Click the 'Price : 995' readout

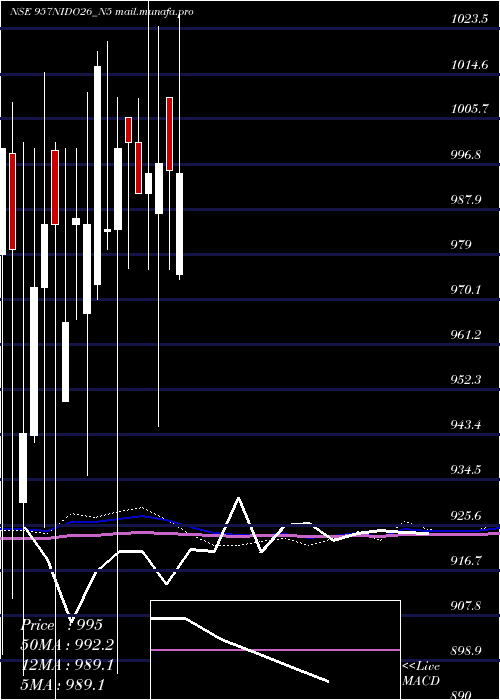[62, 625]
